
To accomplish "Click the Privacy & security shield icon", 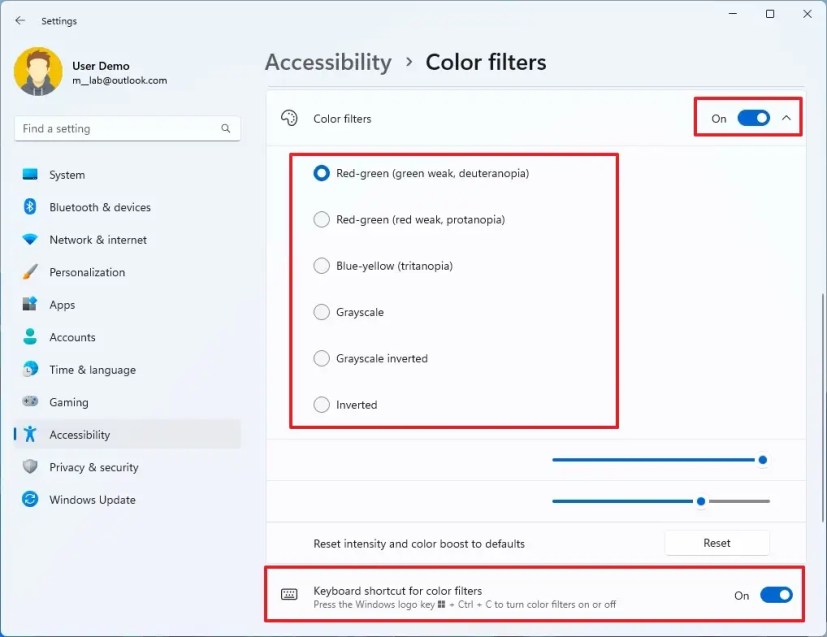I will tap(30, 467).
